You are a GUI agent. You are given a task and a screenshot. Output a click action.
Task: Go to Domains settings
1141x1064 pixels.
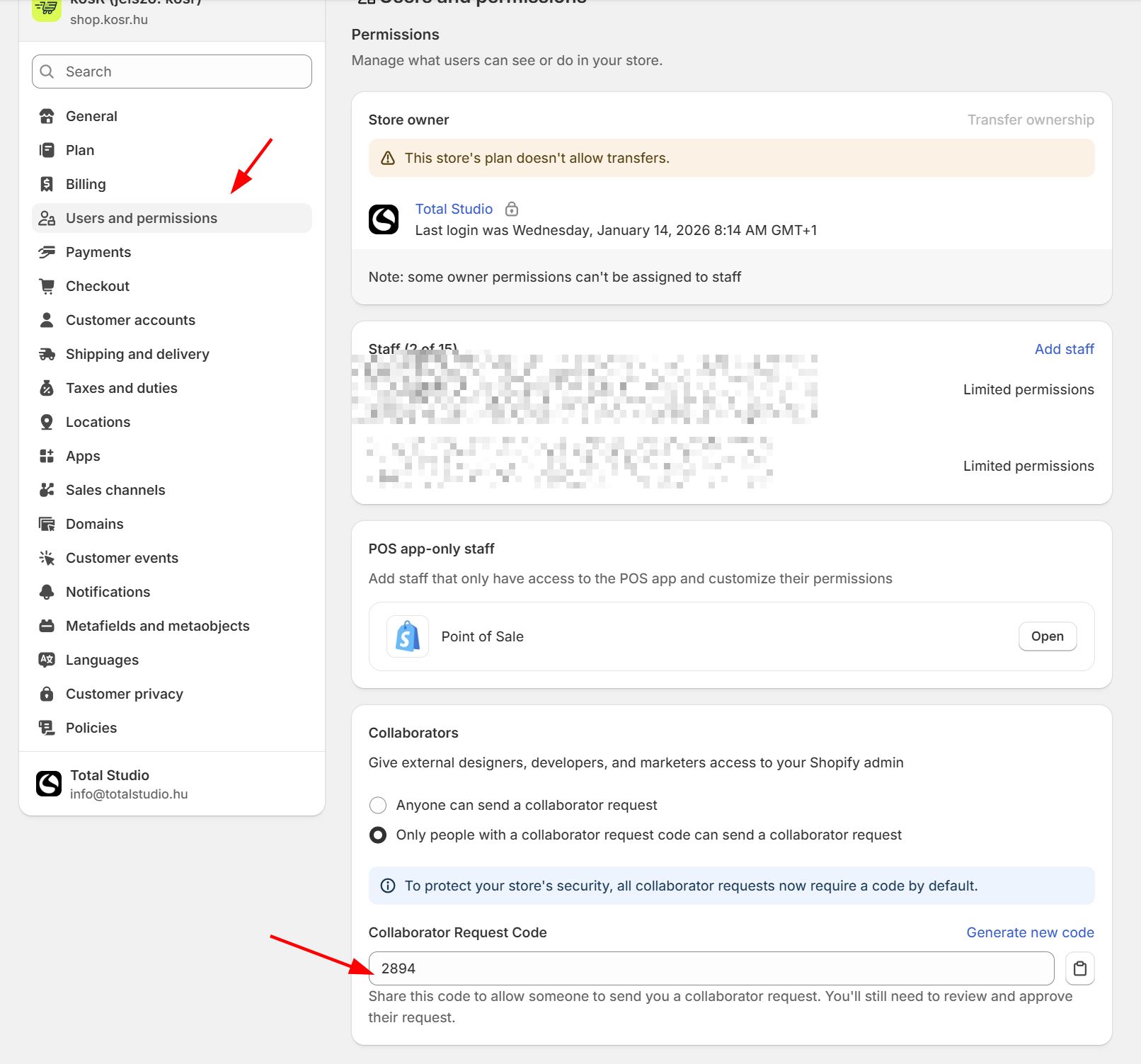tap(94, 524)
